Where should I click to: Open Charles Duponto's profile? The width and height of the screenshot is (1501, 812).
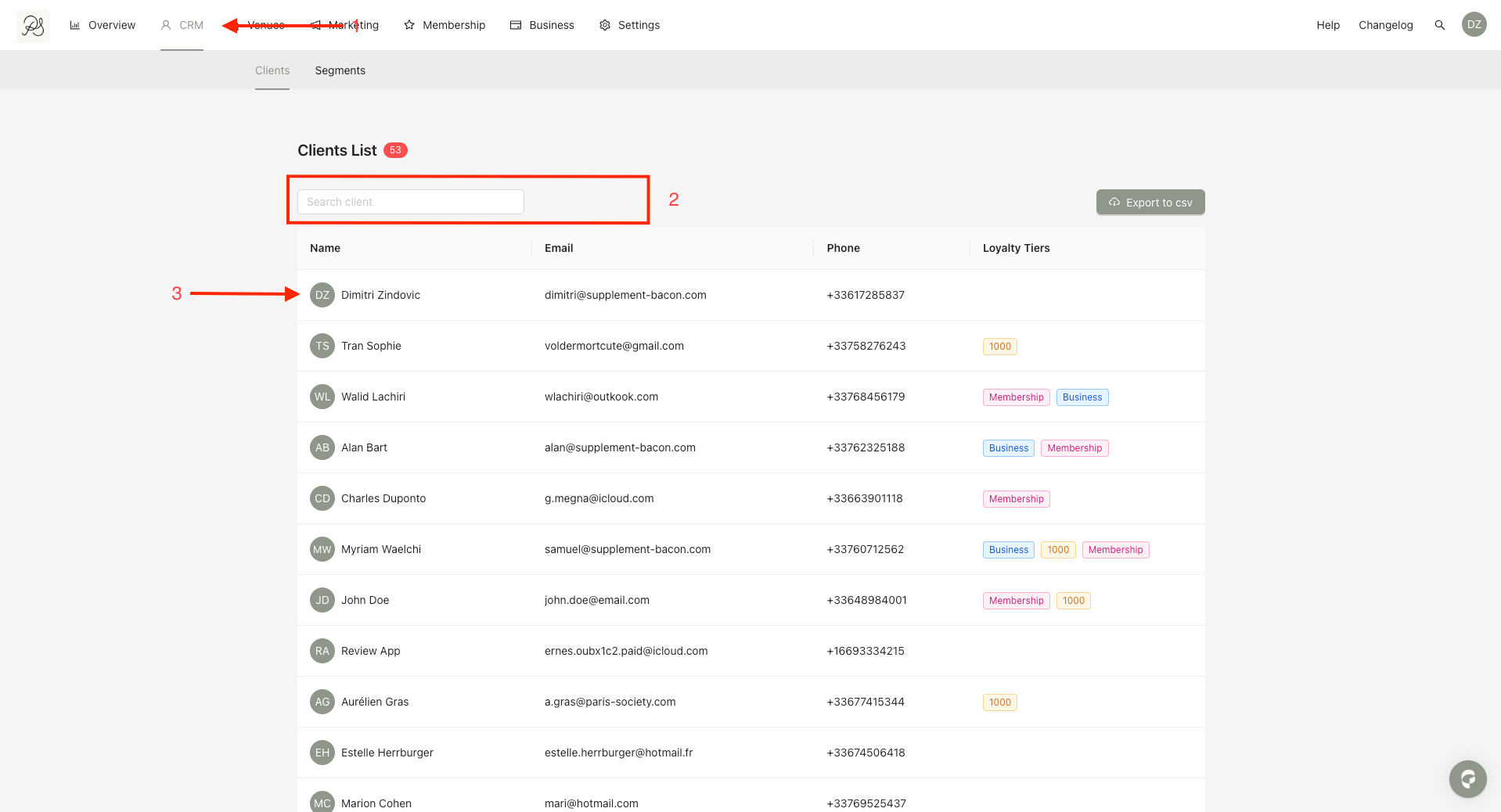(x=383, y=498)
